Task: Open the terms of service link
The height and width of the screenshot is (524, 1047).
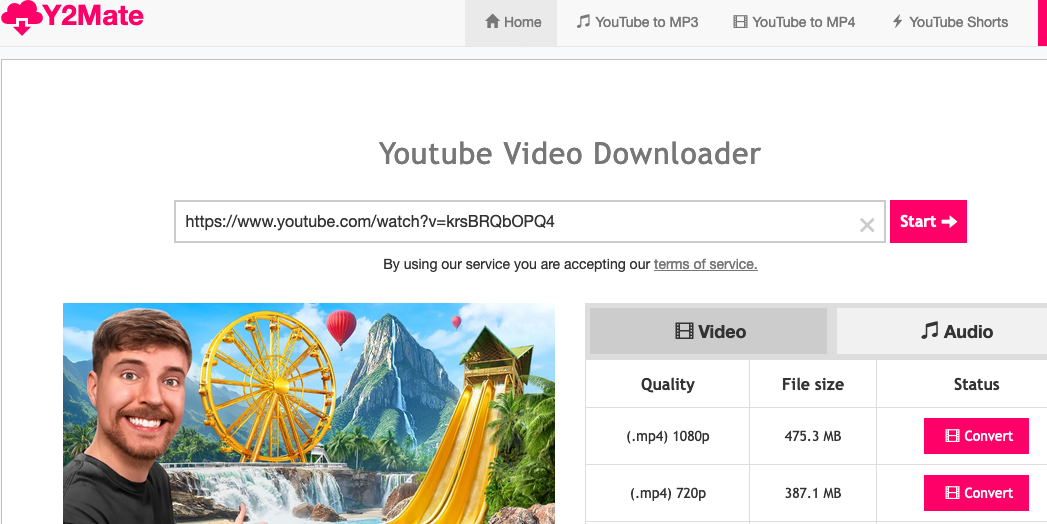Action: pyautogui.click(x=705, y=264)
